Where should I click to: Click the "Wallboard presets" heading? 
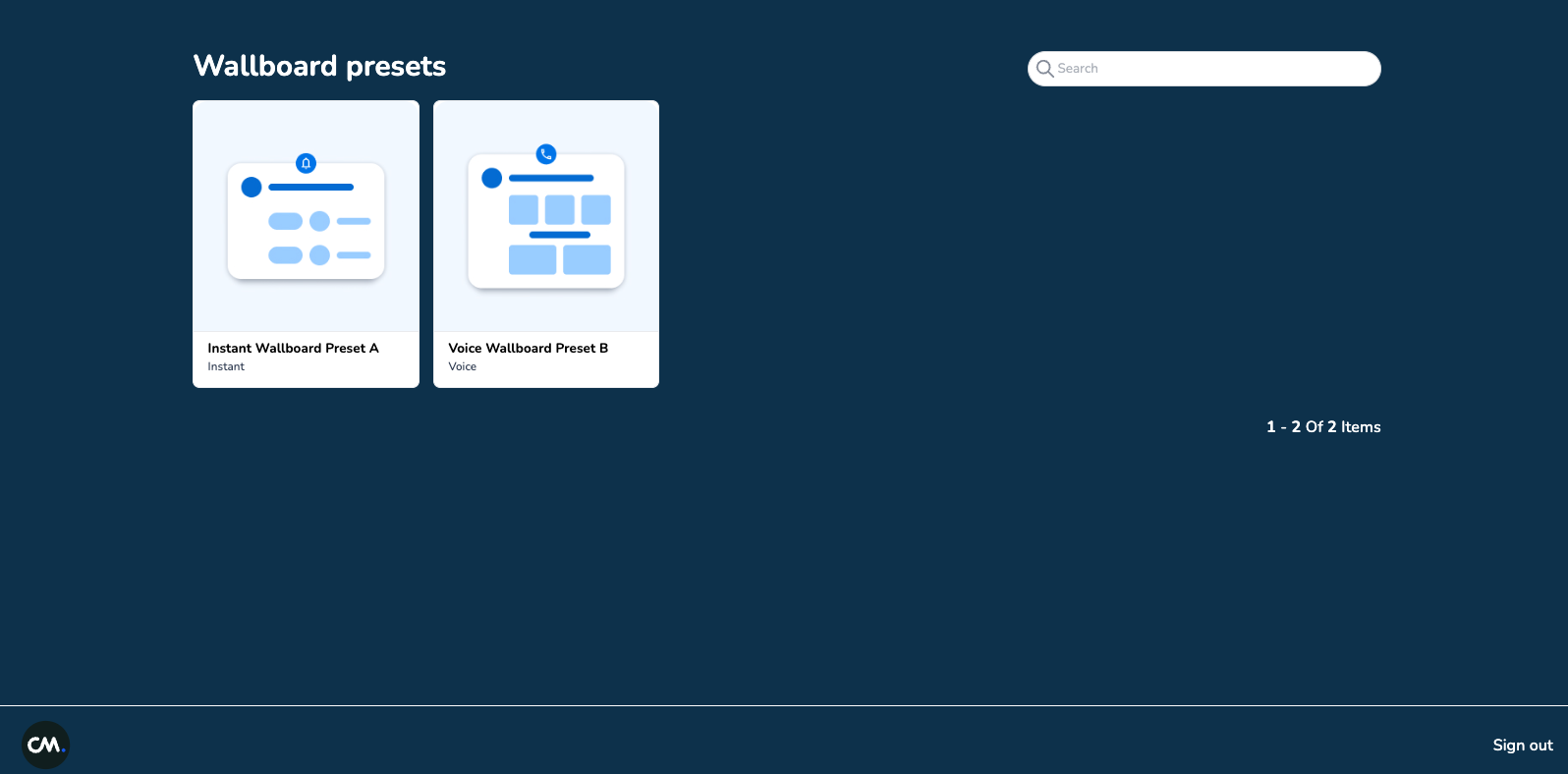[319, 66]
